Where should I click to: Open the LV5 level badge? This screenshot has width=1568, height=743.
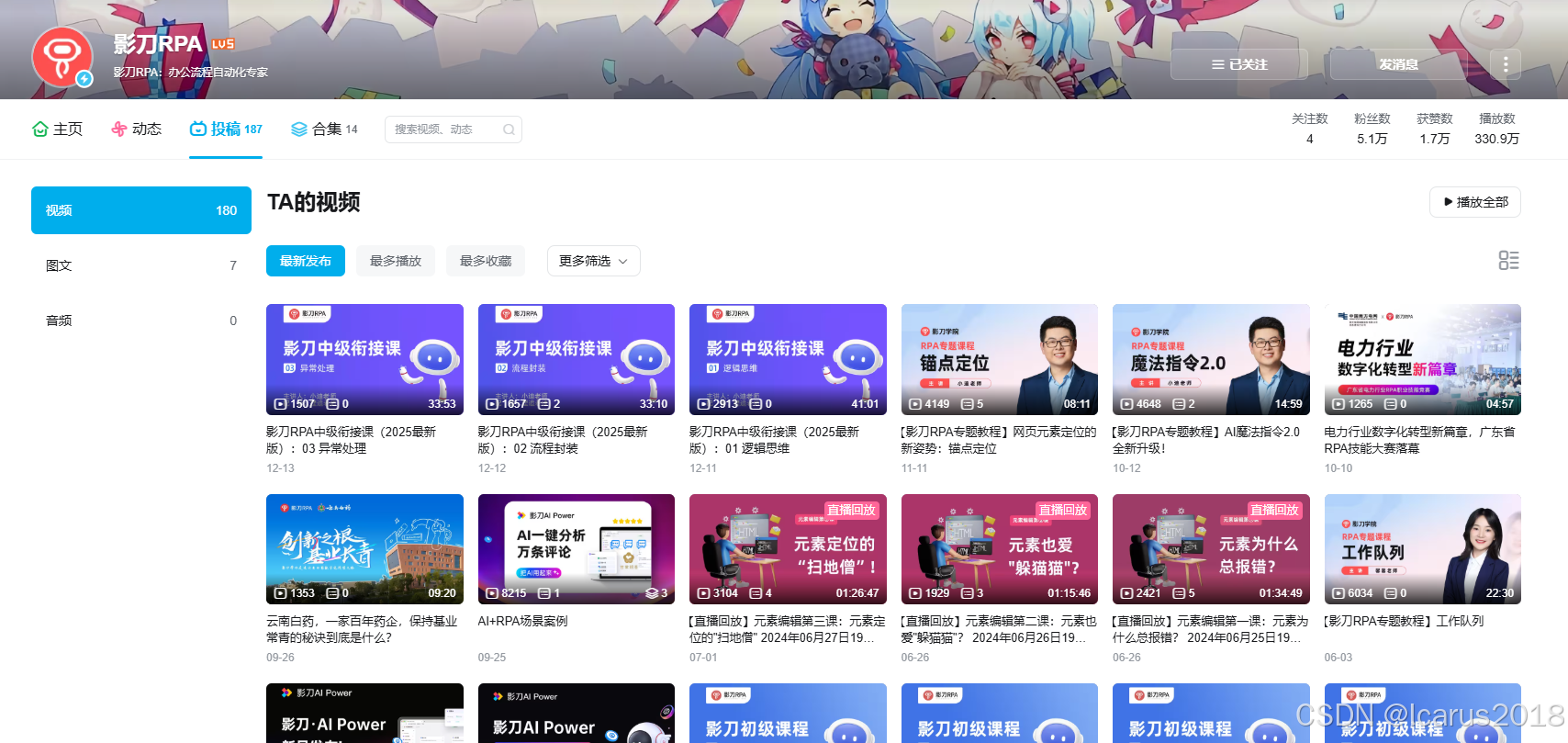223,44
